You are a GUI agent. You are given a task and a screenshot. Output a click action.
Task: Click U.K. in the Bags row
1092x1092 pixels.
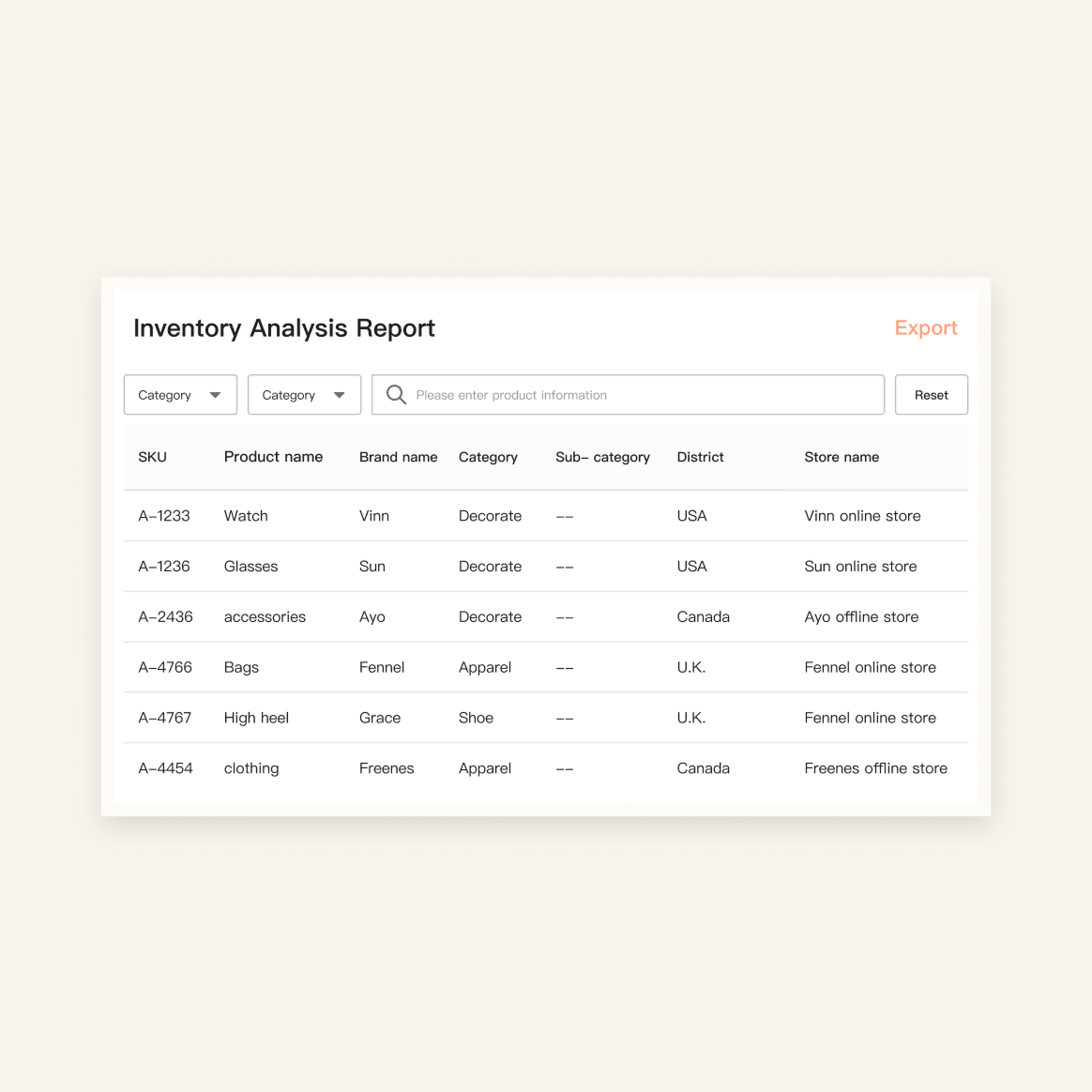point(690,667)
